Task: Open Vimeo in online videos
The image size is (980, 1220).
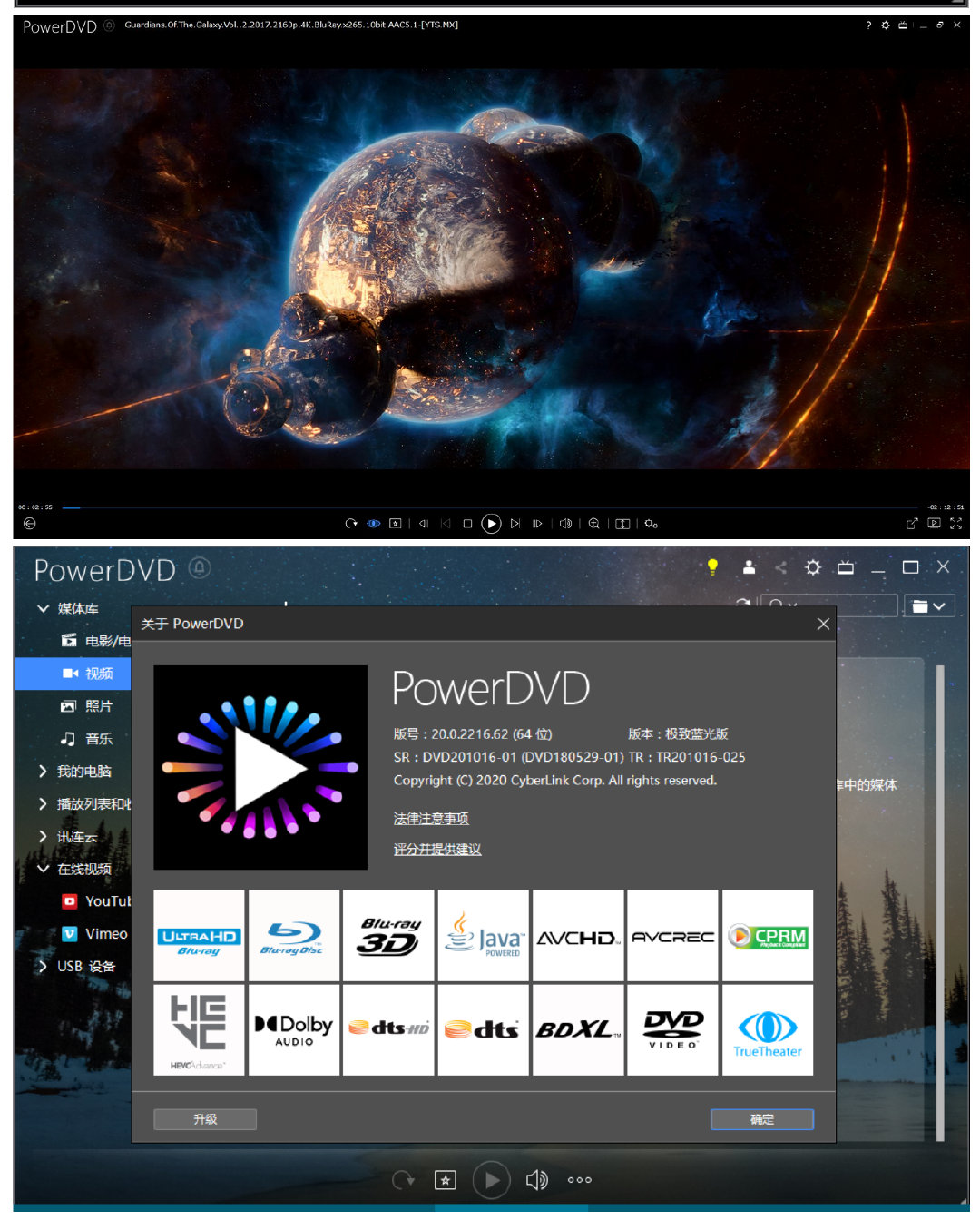Action: click(x=94, y=933)
